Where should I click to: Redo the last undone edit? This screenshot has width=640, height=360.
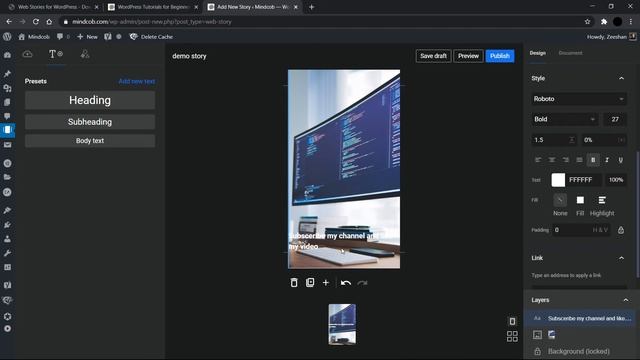pyautogui.click(x=362, y=283)
